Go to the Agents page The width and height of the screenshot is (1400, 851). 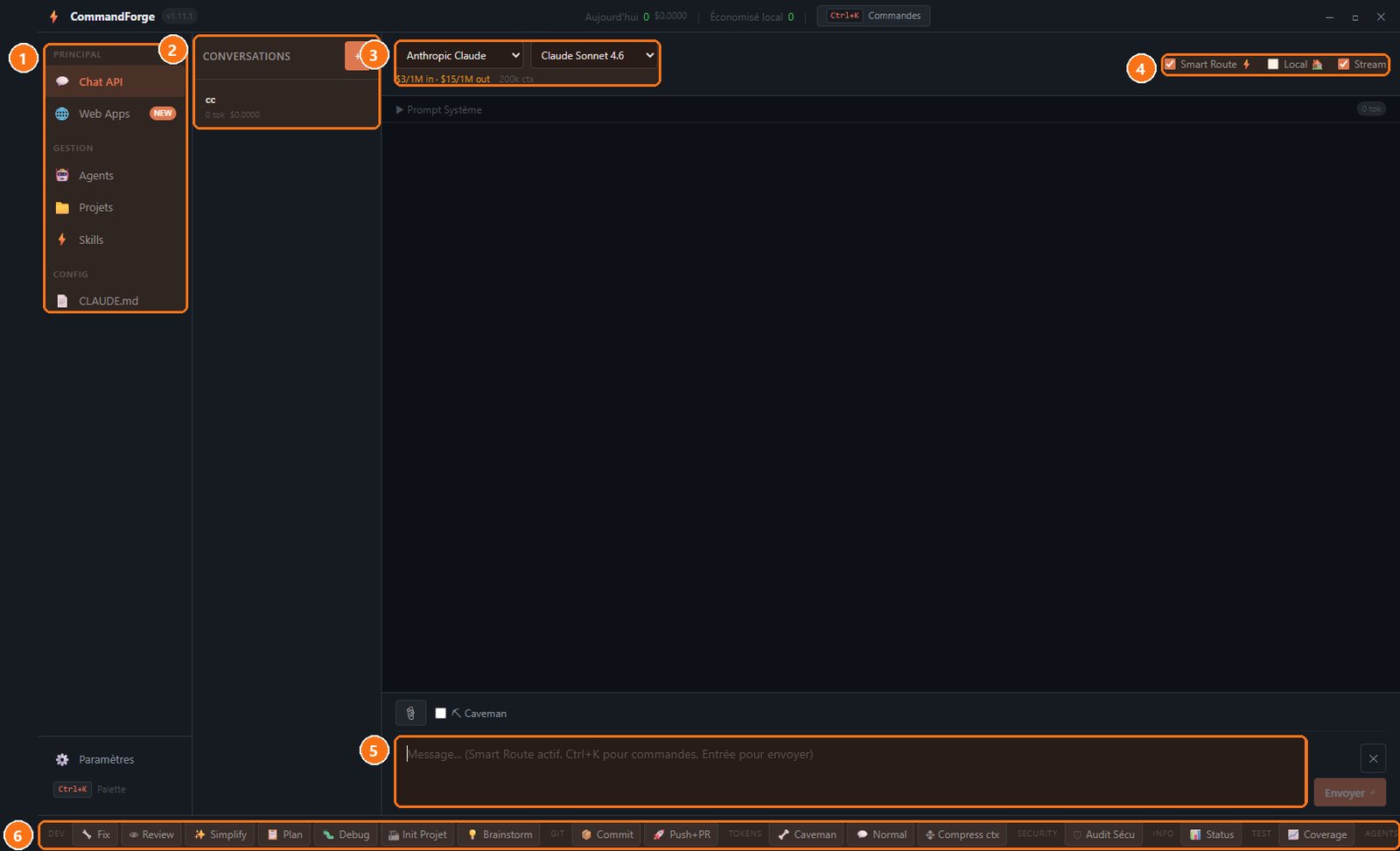click(x=115, y=176)
